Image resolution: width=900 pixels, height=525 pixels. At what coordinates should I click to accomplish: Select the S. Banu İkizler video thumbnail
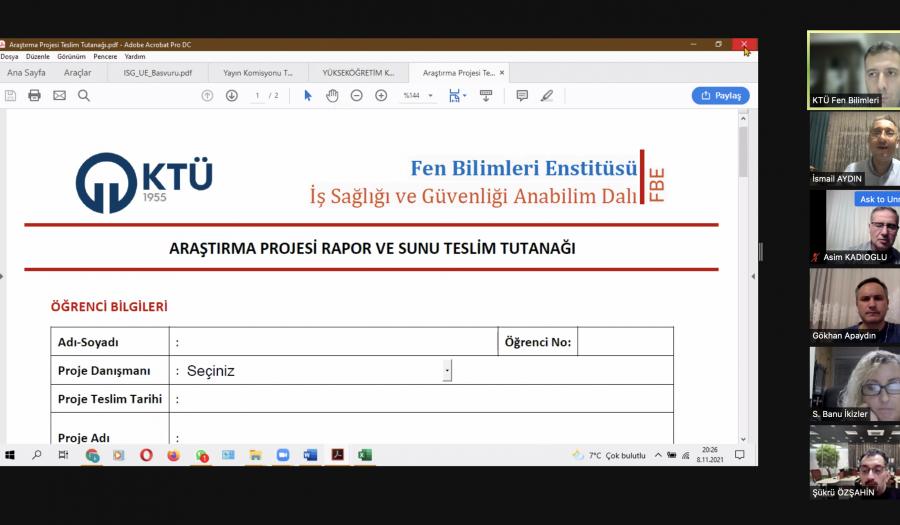pos(855,384)
